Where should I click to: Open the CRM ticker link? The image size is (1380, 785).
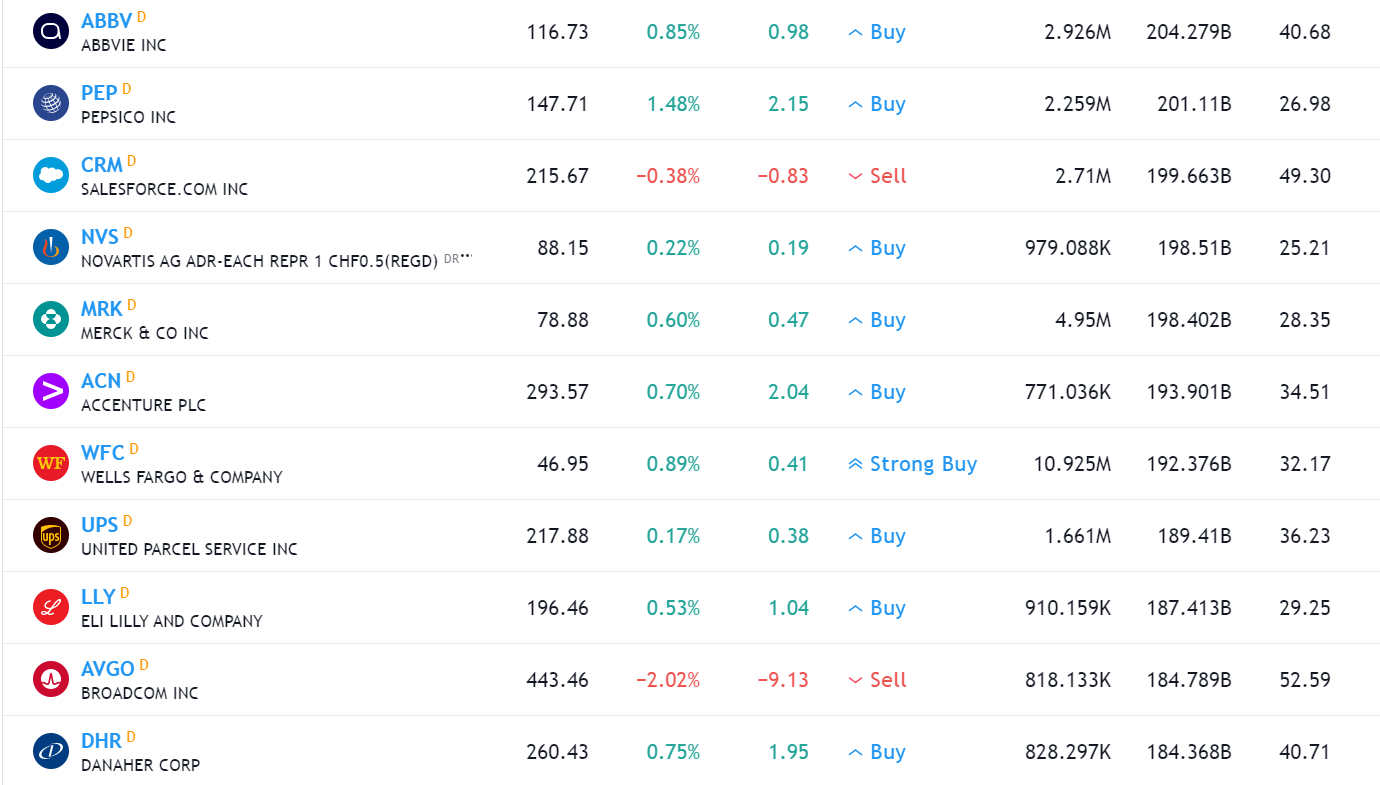[102, 165]
